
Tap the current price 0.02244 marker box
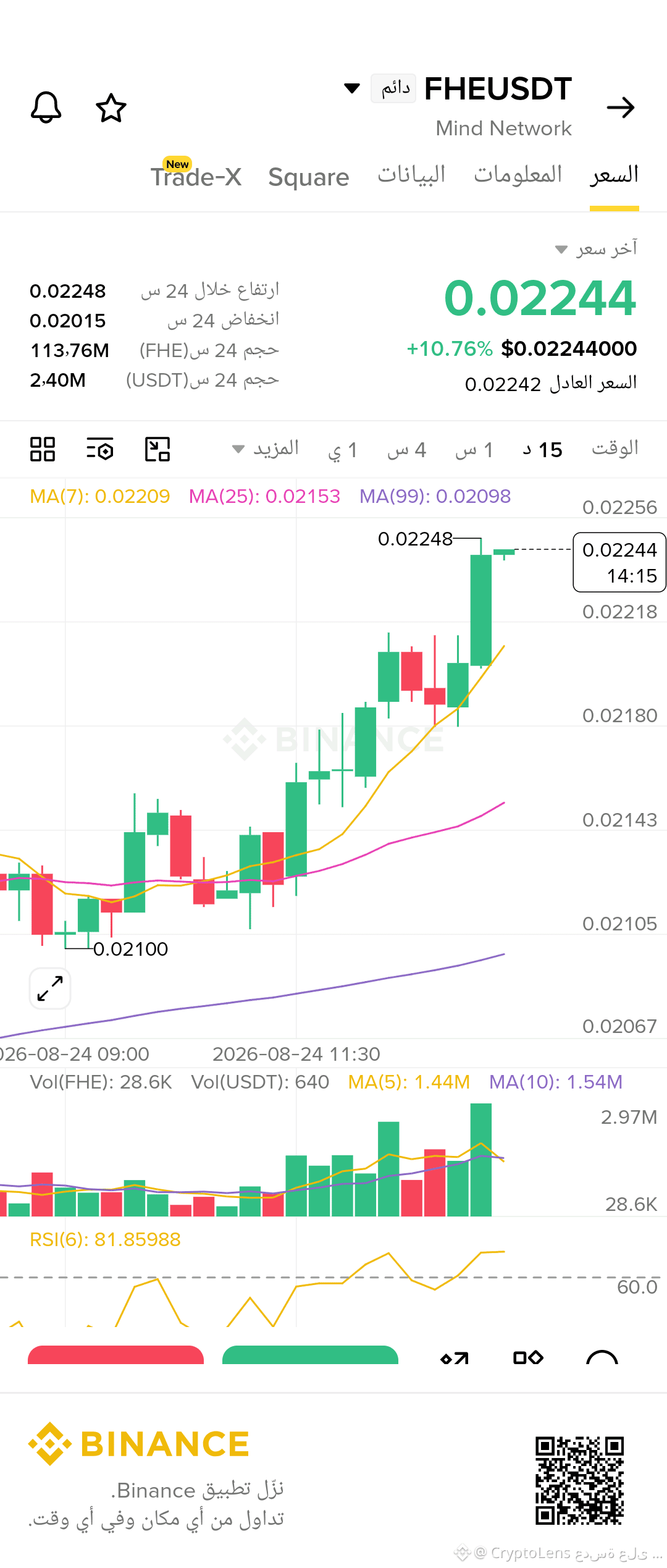click(x=619, y=562)
